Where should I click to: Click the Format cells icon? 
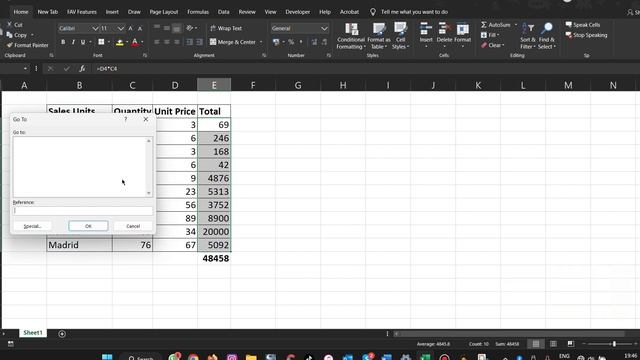[x=462, y=29]
